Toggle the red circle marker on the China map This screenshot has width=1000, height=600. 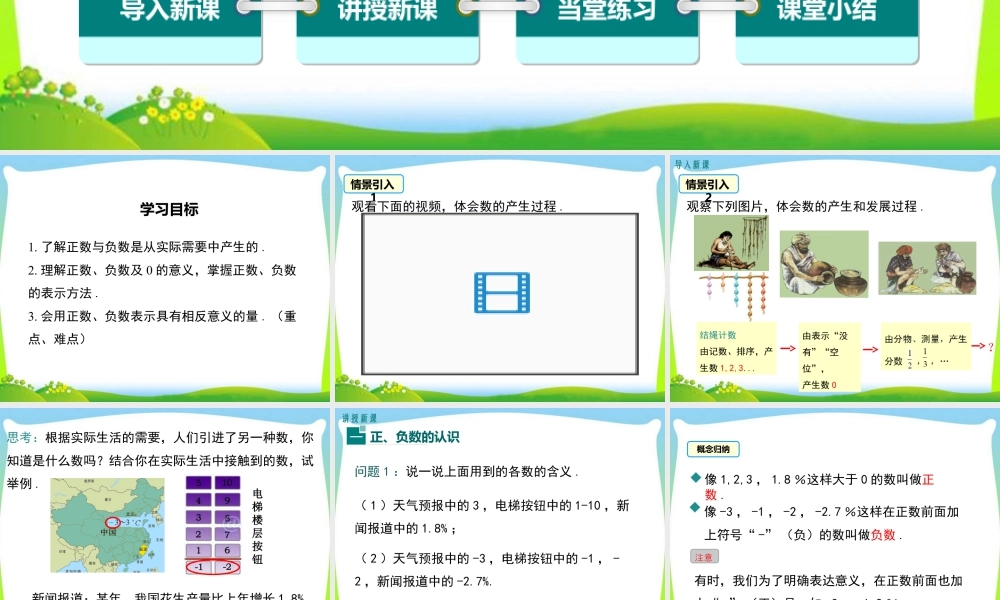pos(112,522)
